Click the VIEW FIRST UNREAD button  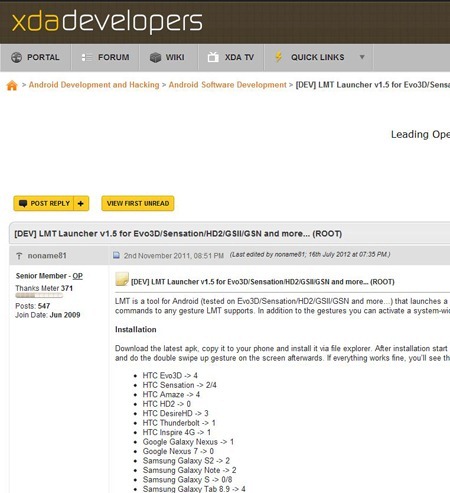[x=138, y=203]
